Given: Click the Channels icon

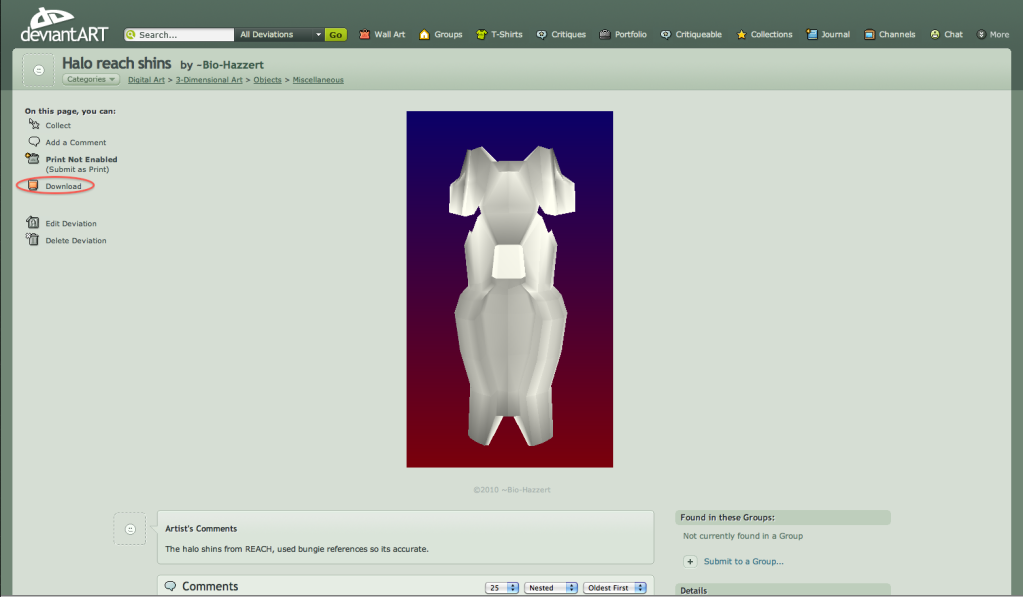Looking at the screenshot, I should [869, 35].
